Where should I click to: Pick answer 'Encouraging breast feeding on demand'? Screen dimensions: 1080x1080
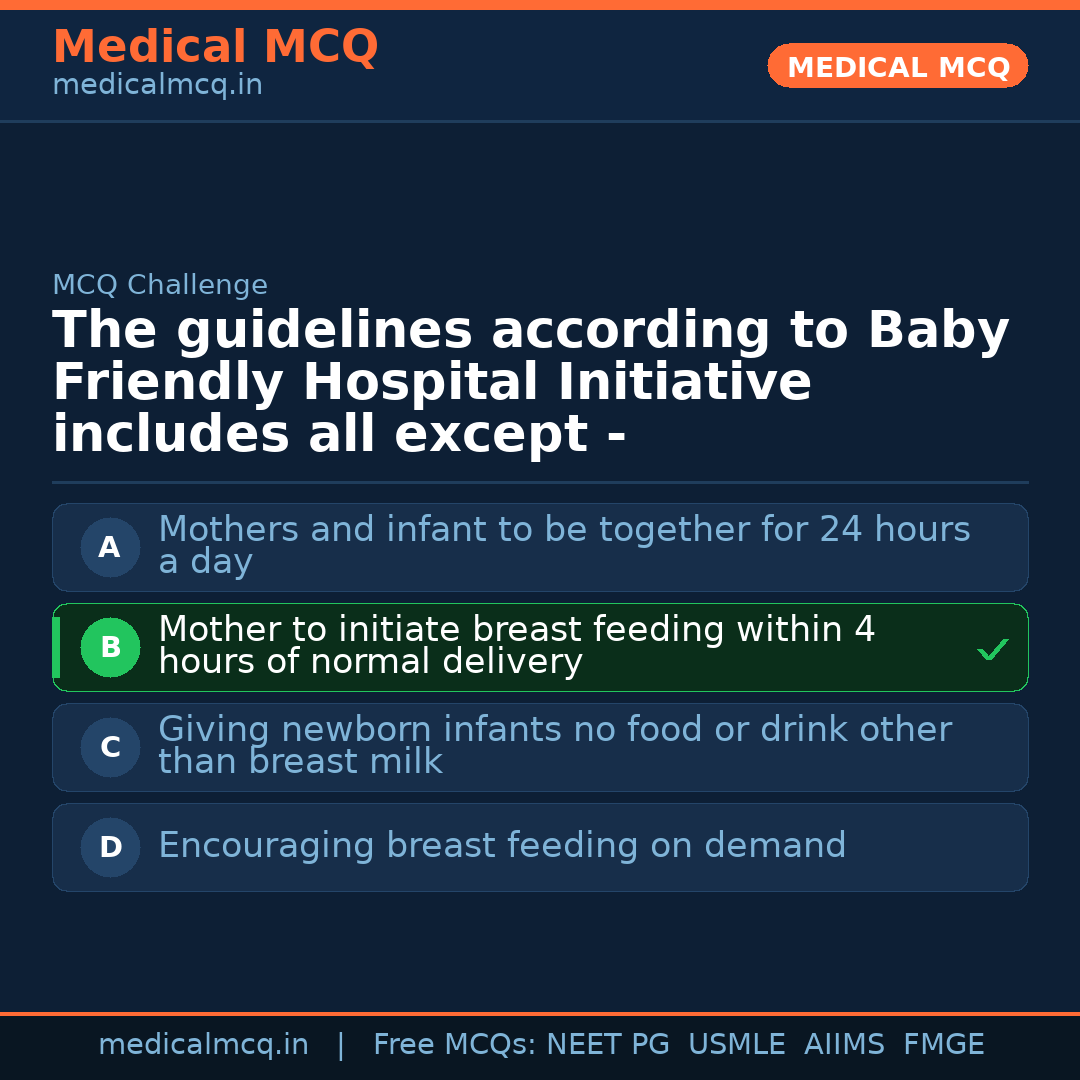point(502,846)
